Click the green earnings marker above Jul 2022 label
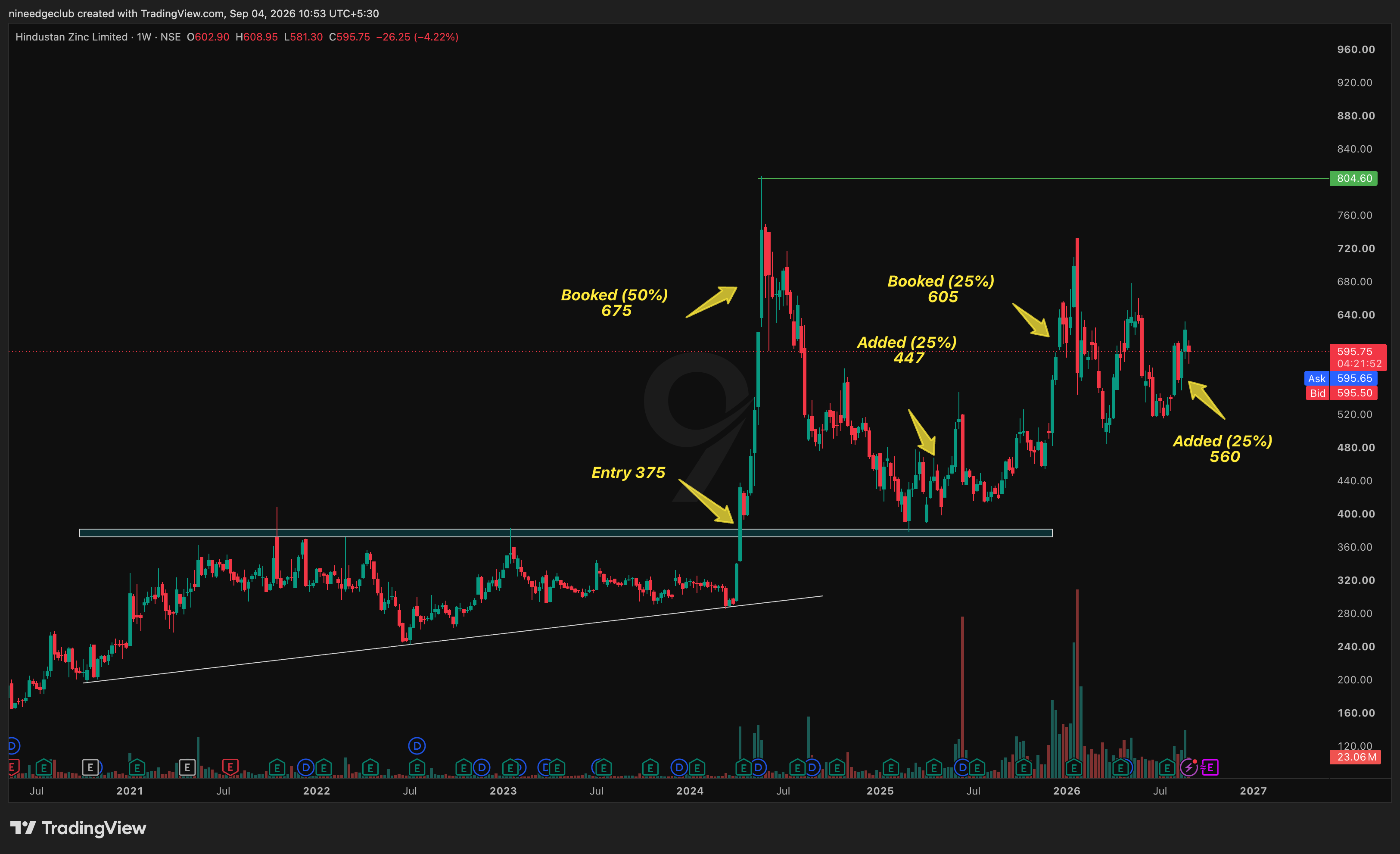Screen dimensions: 1400x854 (417, 768)
